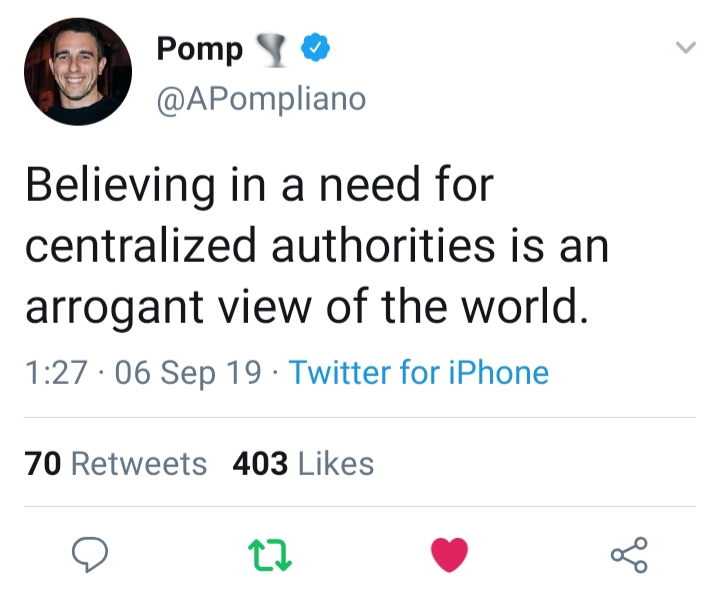
Task: Click the 06 Sep 19 date
Action: tap(189, 373)
